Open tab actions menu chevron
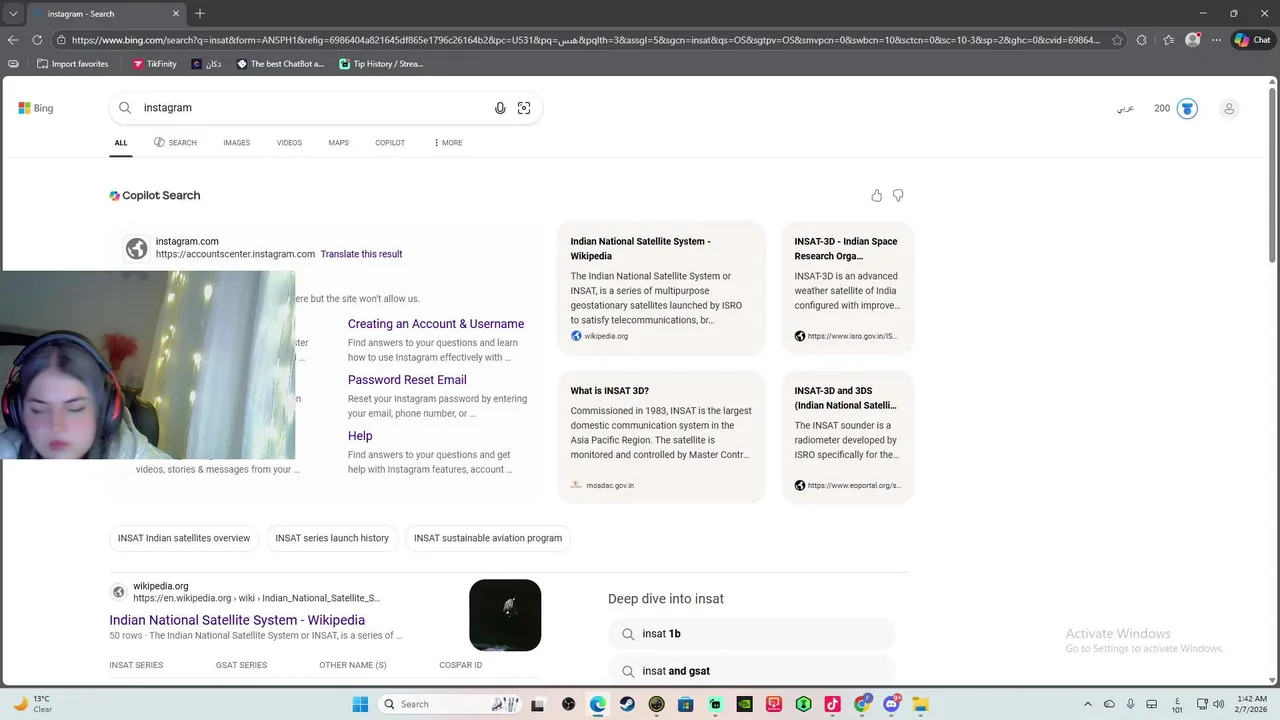 (13, 14)
